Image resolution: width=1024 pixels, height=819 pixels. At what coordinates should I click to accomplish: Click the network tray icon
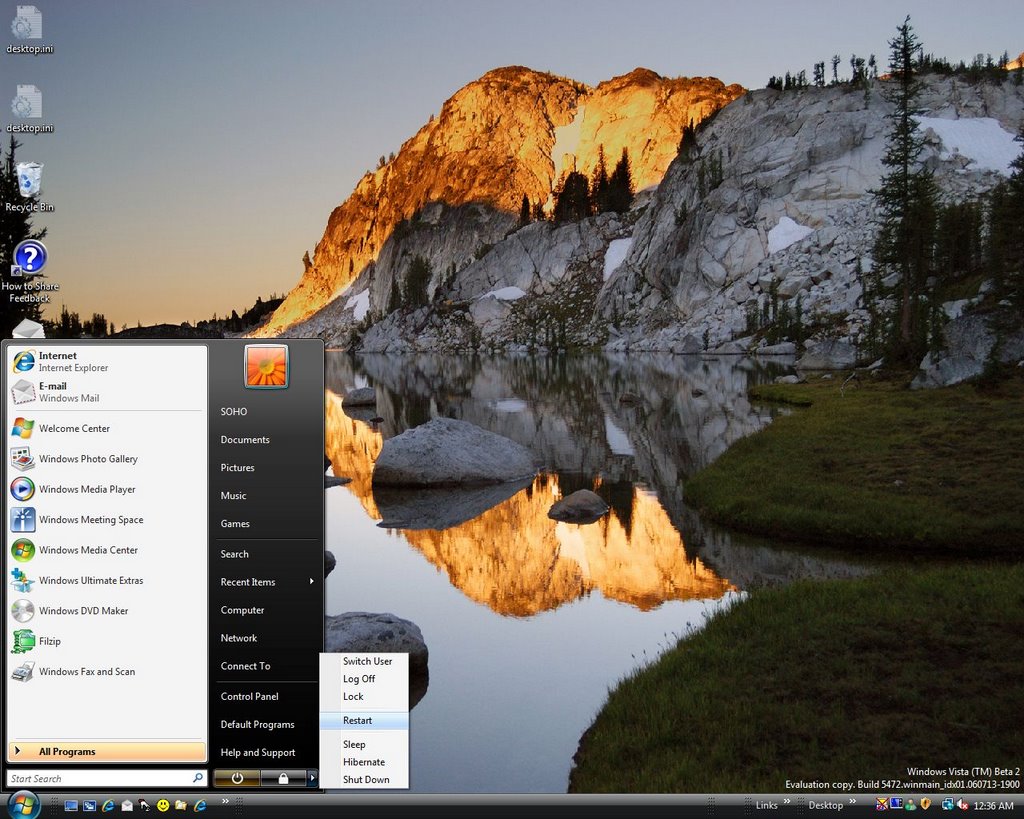pyautogui.click(x=947, y=805)
